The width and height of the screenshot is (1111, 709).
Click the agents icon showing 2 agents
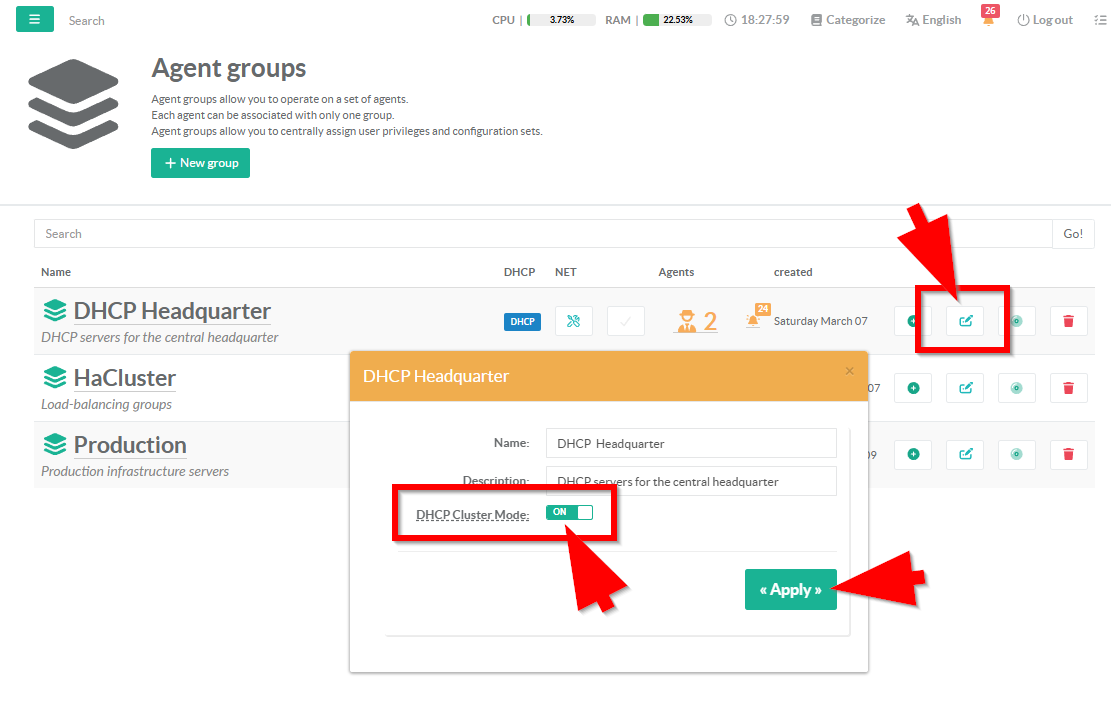(x=697, y=321)
